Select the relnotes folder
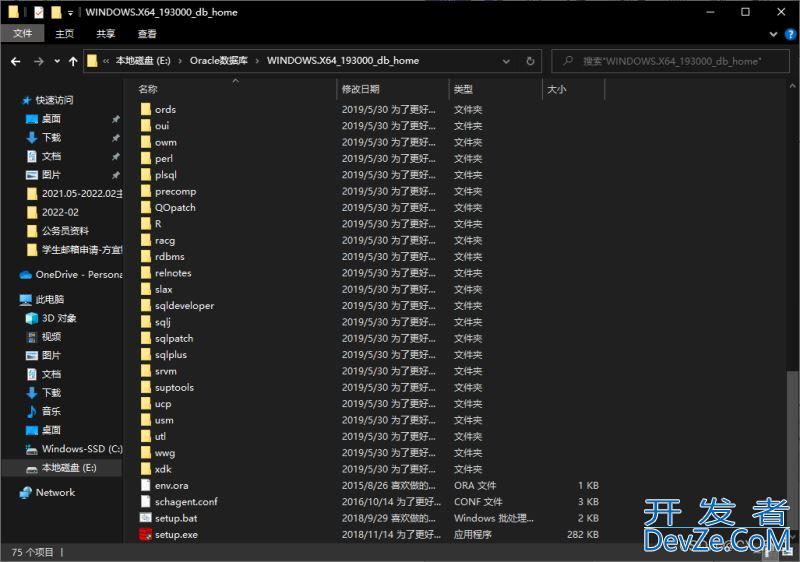800x562 pixels. pos(173,273)
